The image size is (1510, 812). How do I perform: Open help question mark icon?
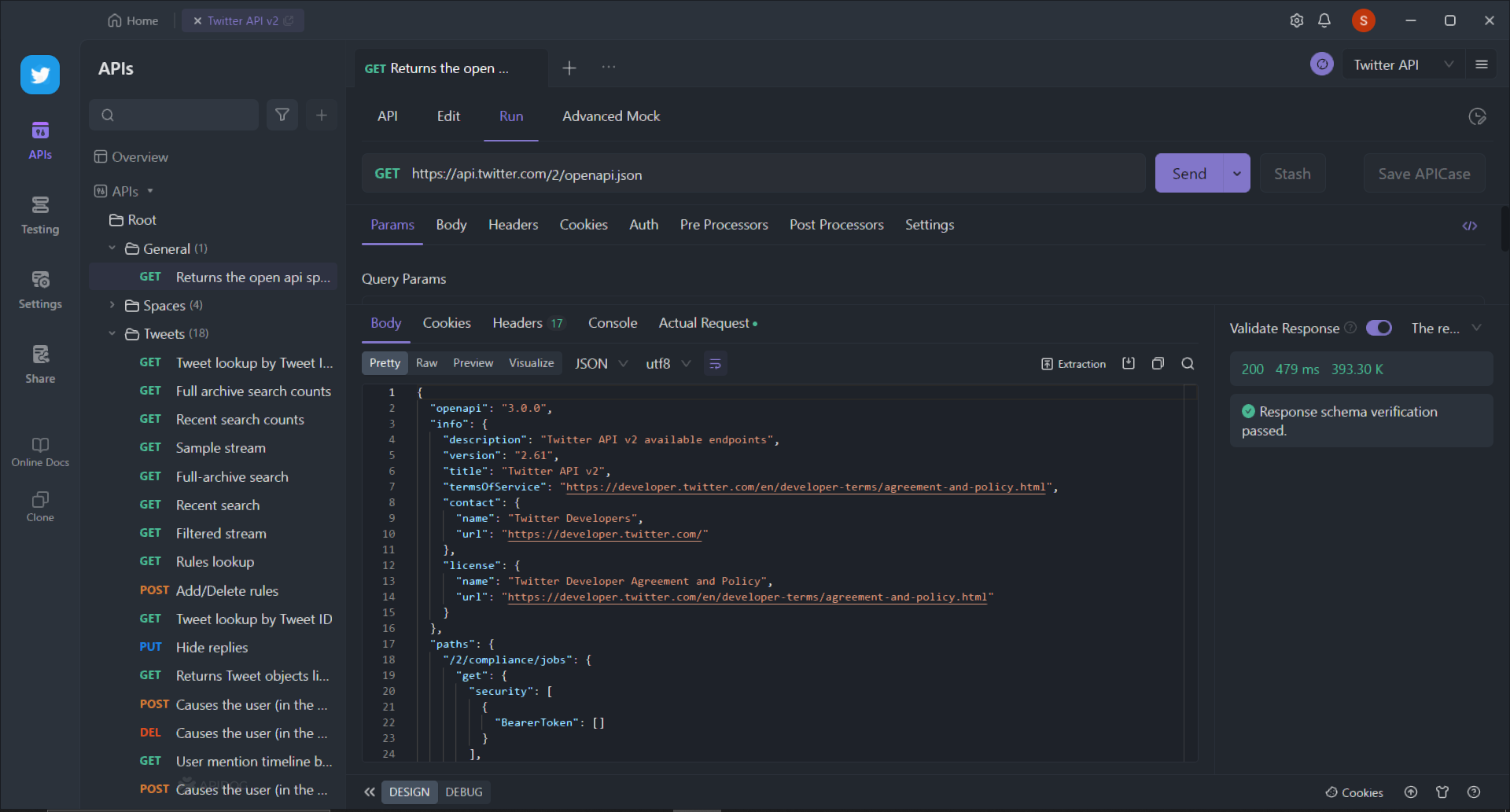tap(1474, 792)
